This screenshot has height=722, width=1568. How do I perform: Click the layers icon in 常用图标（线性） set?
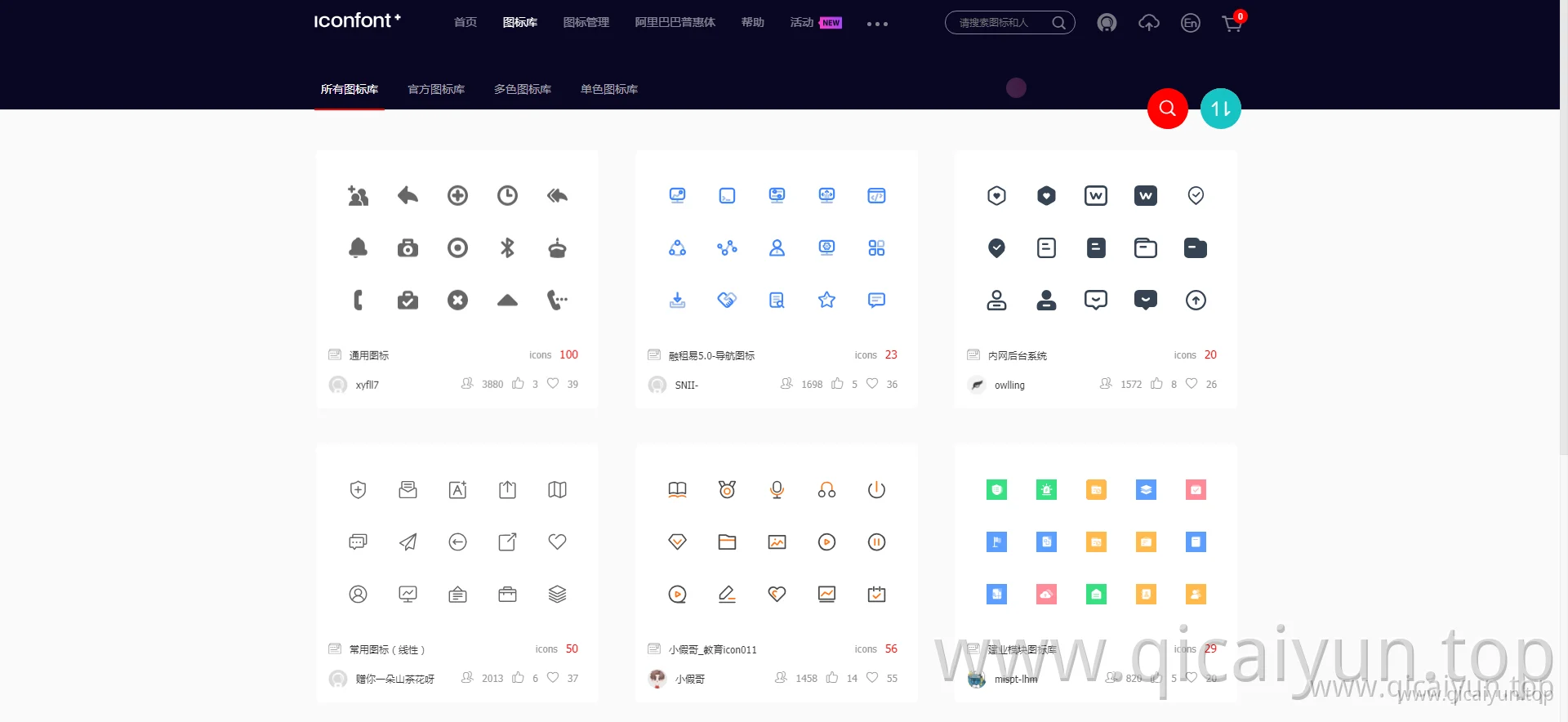tap(557, 594)
